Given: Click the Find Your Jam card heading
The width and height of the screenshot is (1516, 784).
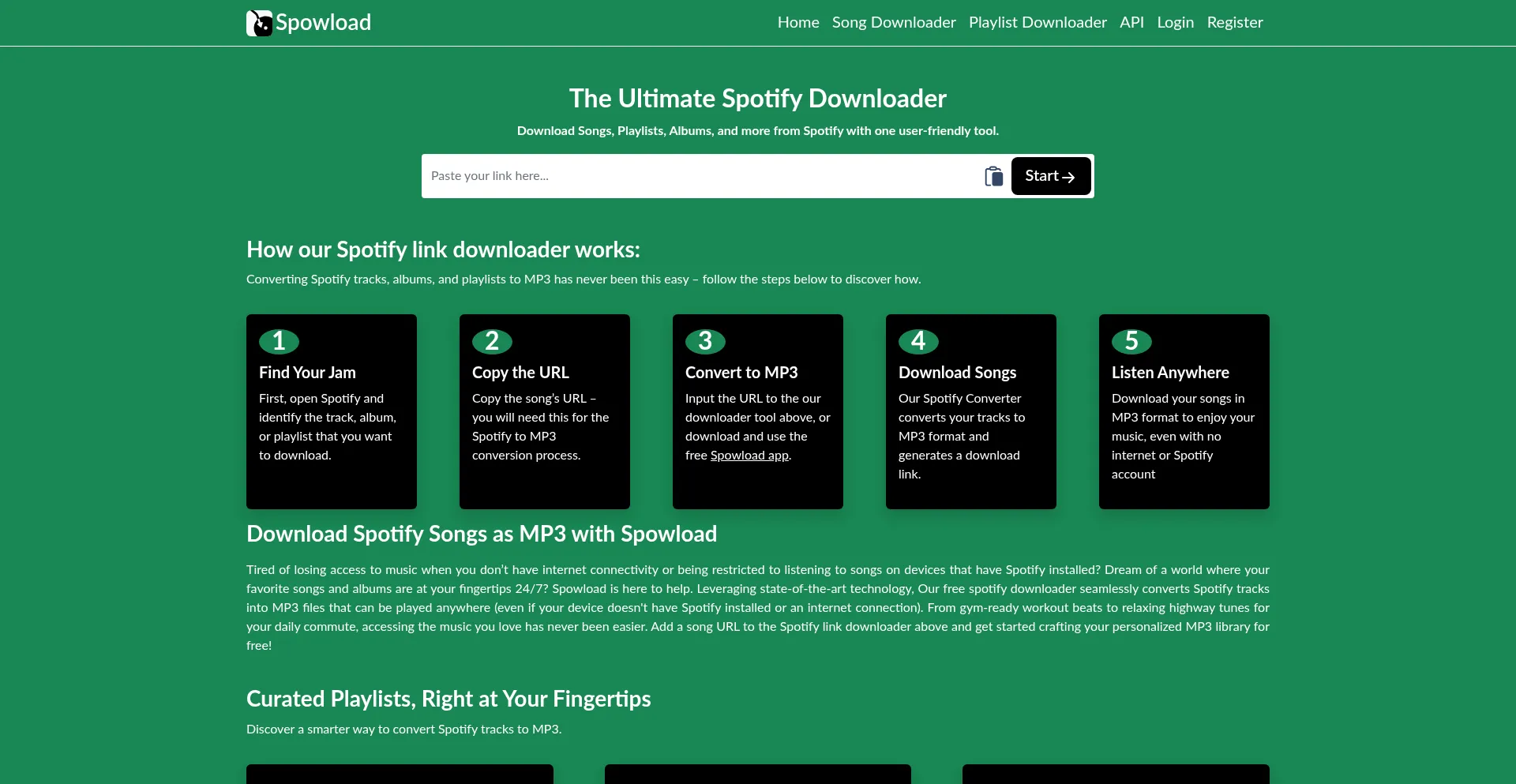Looking at the screenshot, I should coord(307,373).
